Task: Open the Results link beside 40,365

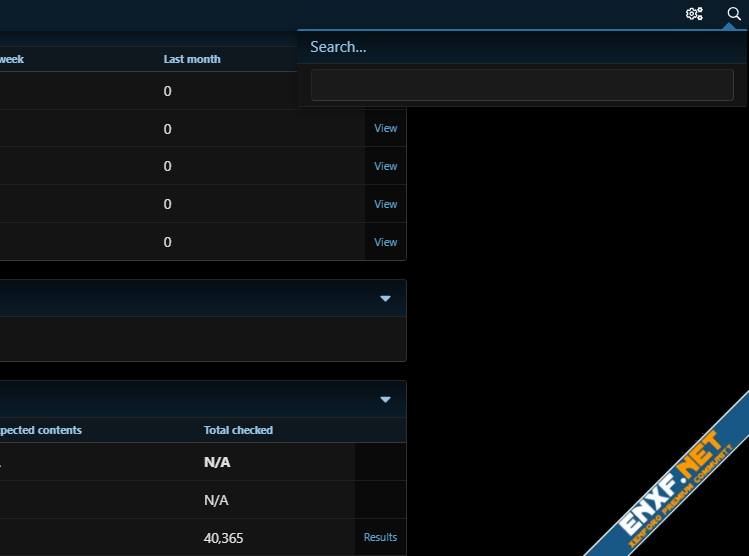Action: [x=380, y=537]
